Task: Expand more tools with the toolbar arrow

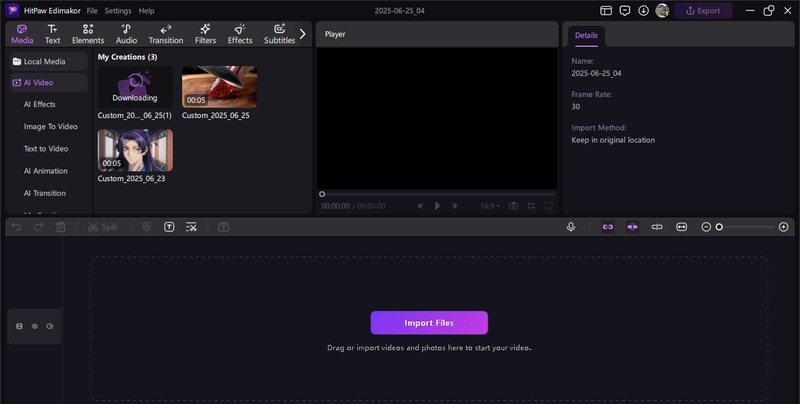Action: tap(303, 34)
